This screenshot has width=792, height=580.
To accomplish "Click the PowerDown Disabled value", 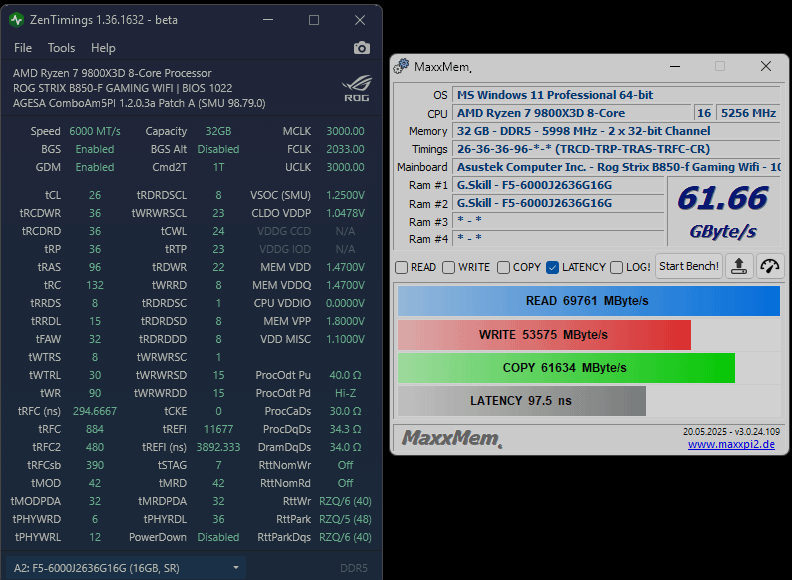I will (x=218, y=538).
